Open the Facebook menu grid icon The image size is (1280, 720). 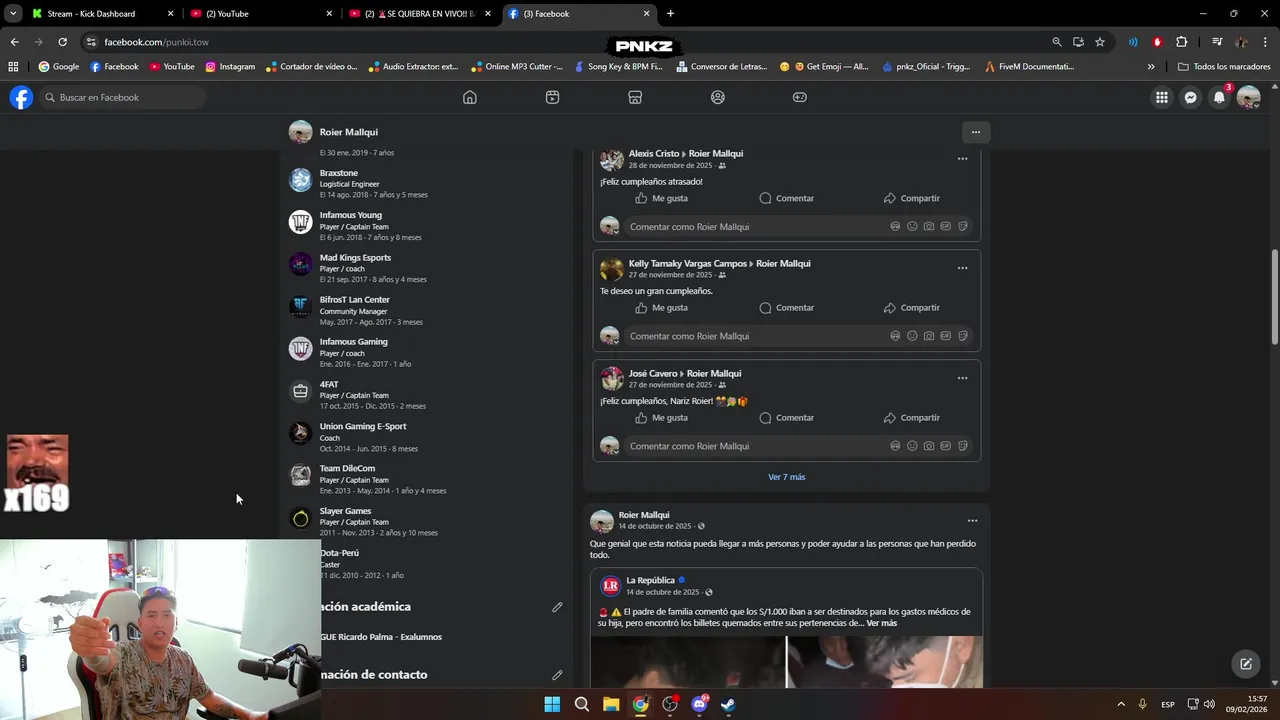point(1161,97)
